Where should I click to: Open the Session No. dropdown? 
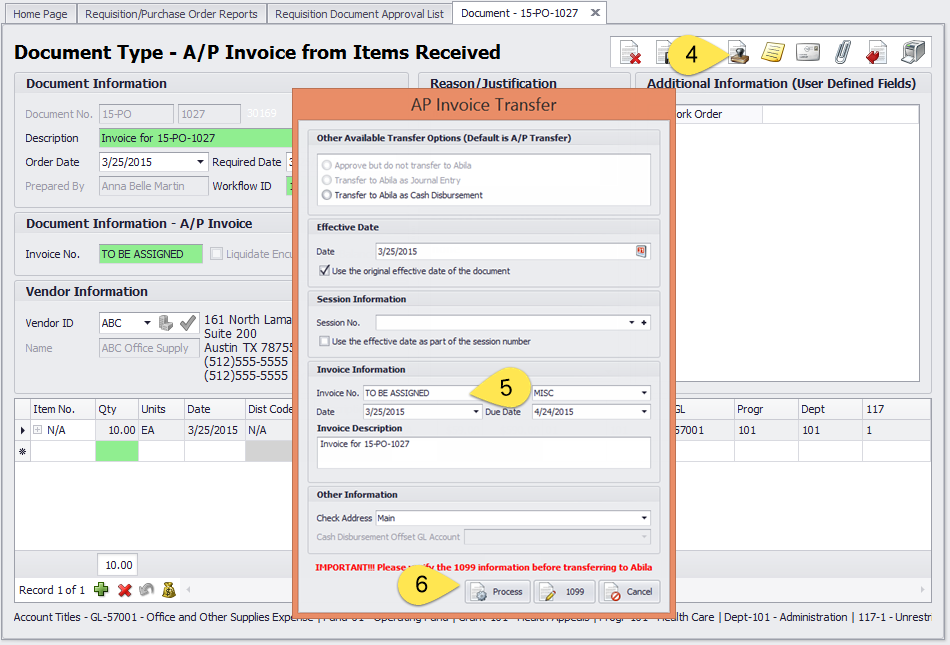(631, 323)
